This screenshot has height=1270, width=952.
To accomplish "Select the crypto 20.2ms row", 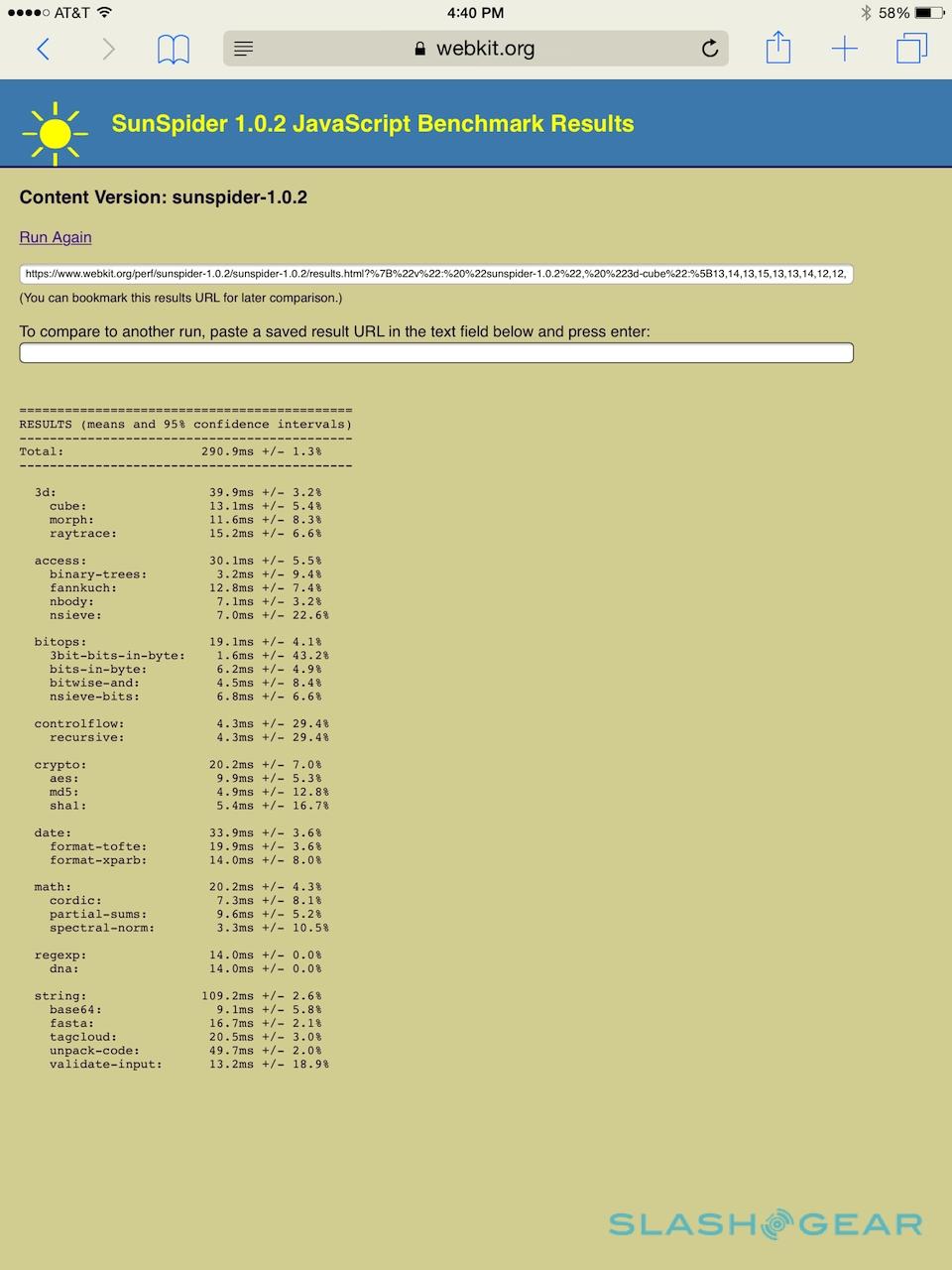I will tap(178, 765).
